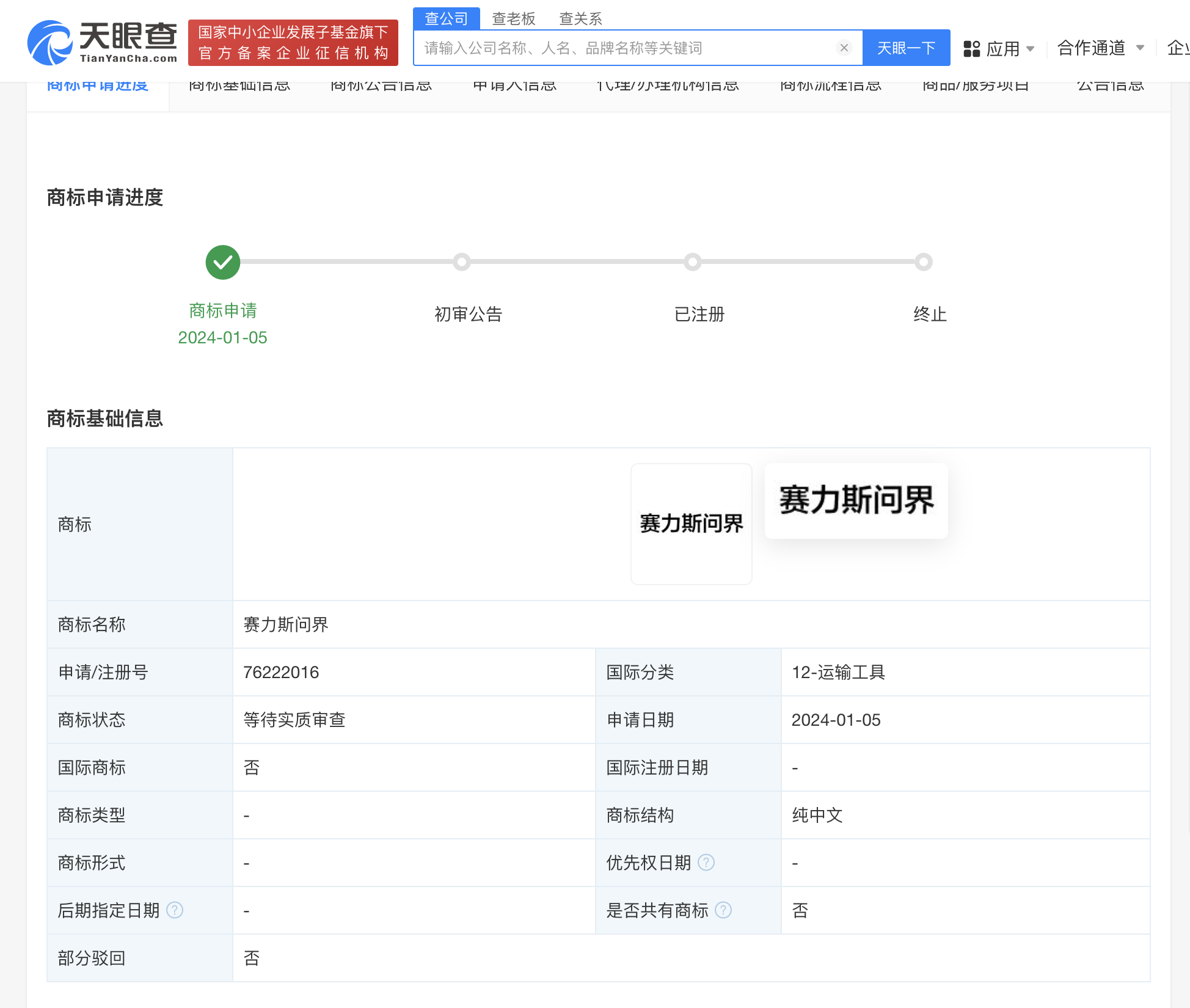Click the help icon next to 后期指定日期
Viewport: 1190px width, 1008px height.
[175, 910]
